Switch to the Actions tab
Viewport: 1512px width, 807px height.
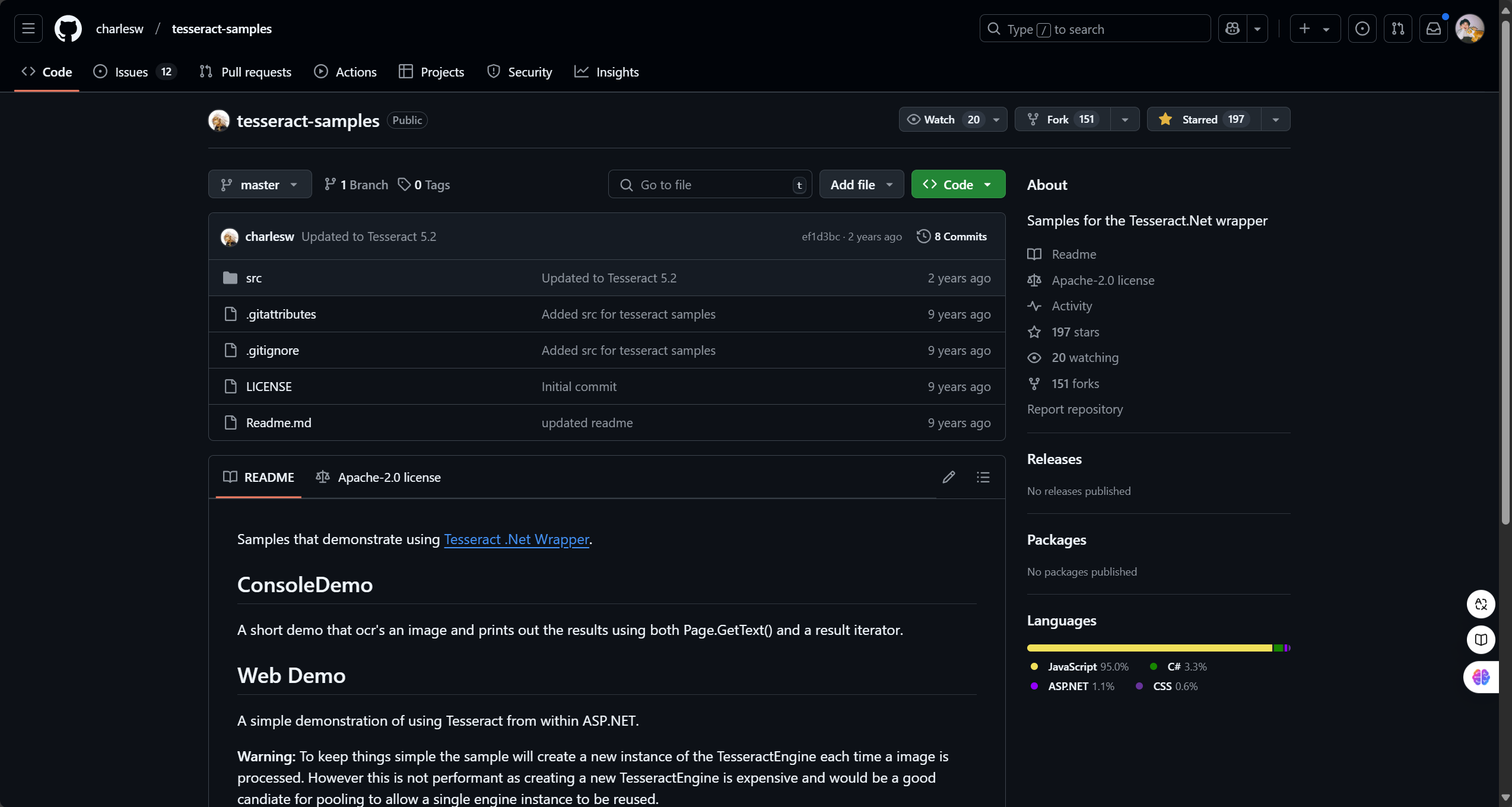point(345,72)
